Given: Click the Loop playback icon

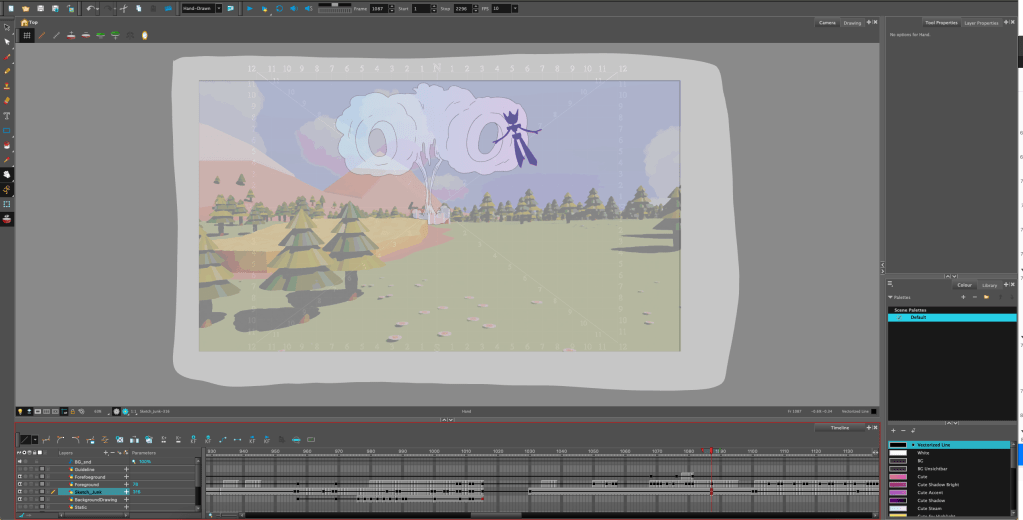Looking at the screenshot, I should [279, 8].
